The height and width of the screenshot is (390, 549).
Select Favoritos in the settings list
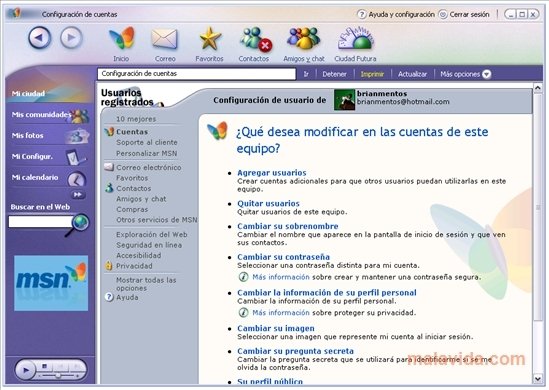pyautogui.click(x=132, y=178)
